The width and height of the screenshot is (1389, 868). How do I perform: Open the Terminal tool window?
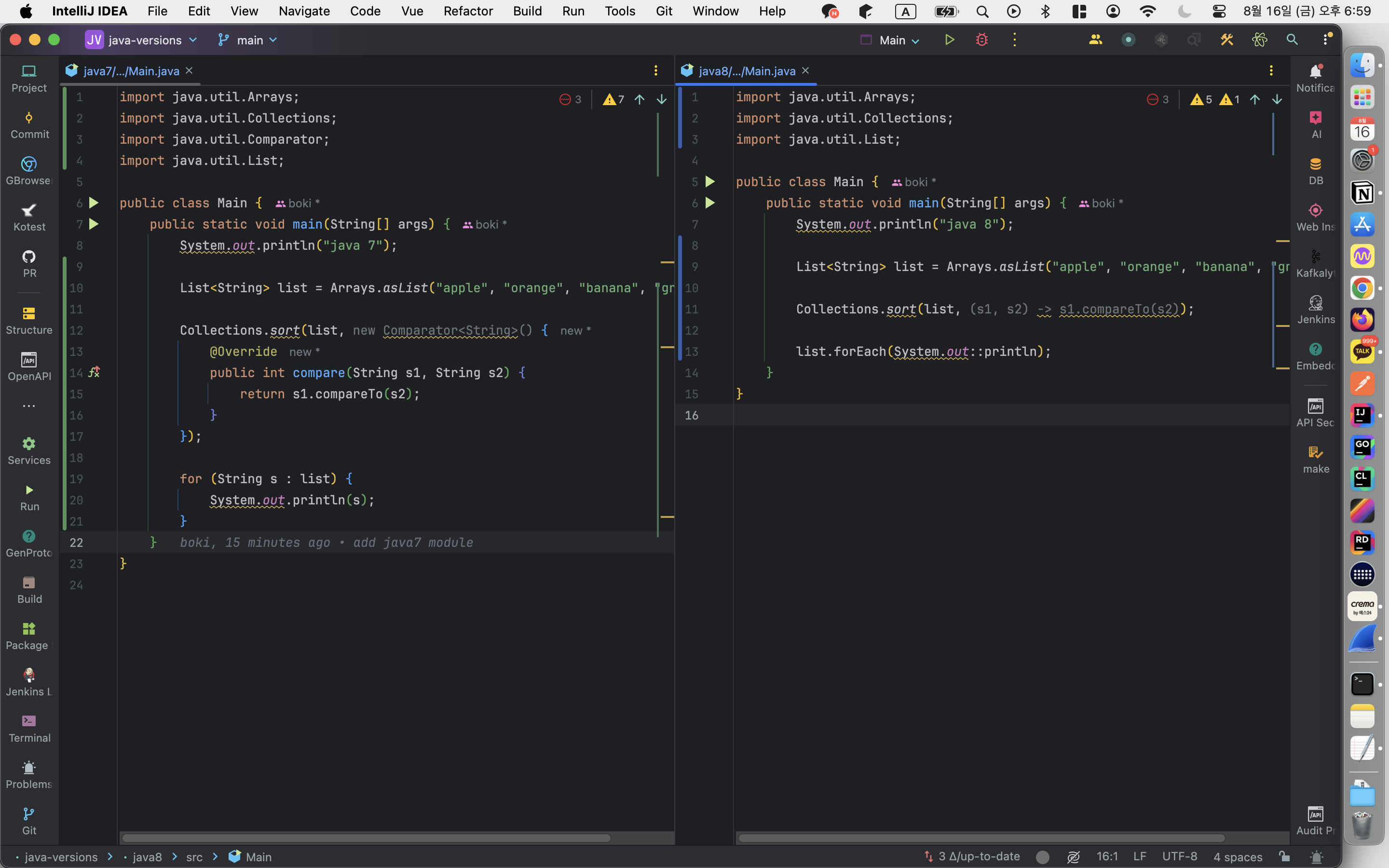(29, 728)
